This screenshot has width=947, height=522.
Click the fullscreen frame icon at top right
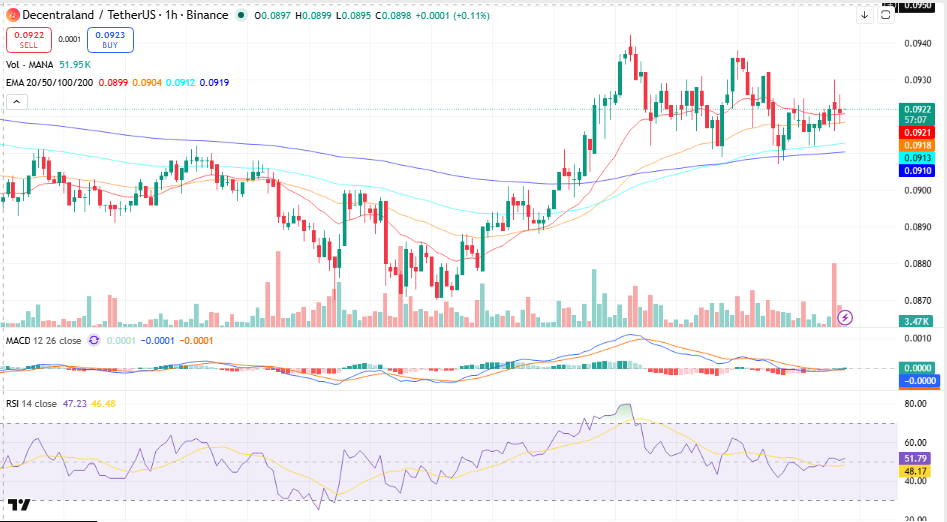pyautogui.click(x=885, y=15)
